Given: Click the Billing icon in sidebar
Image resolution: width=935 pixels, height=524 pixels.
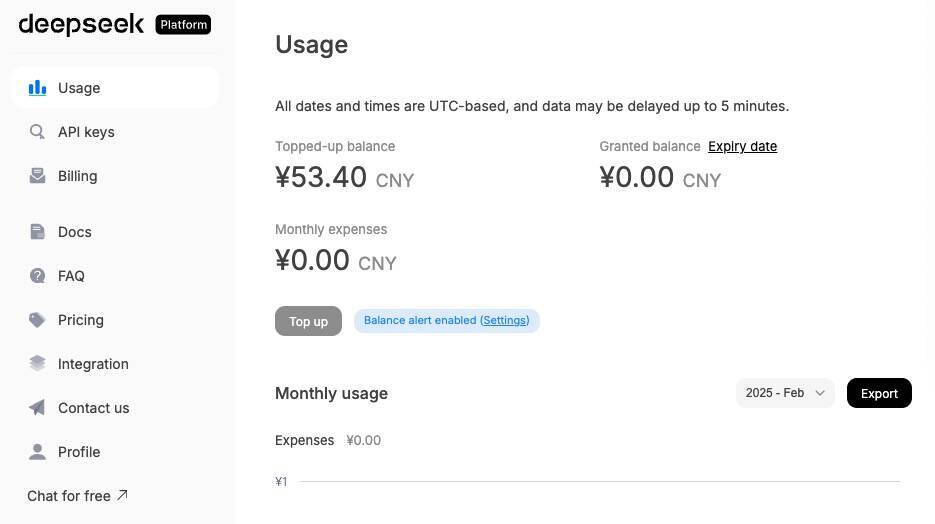Looking at the screenshot, I should point(38,176).
